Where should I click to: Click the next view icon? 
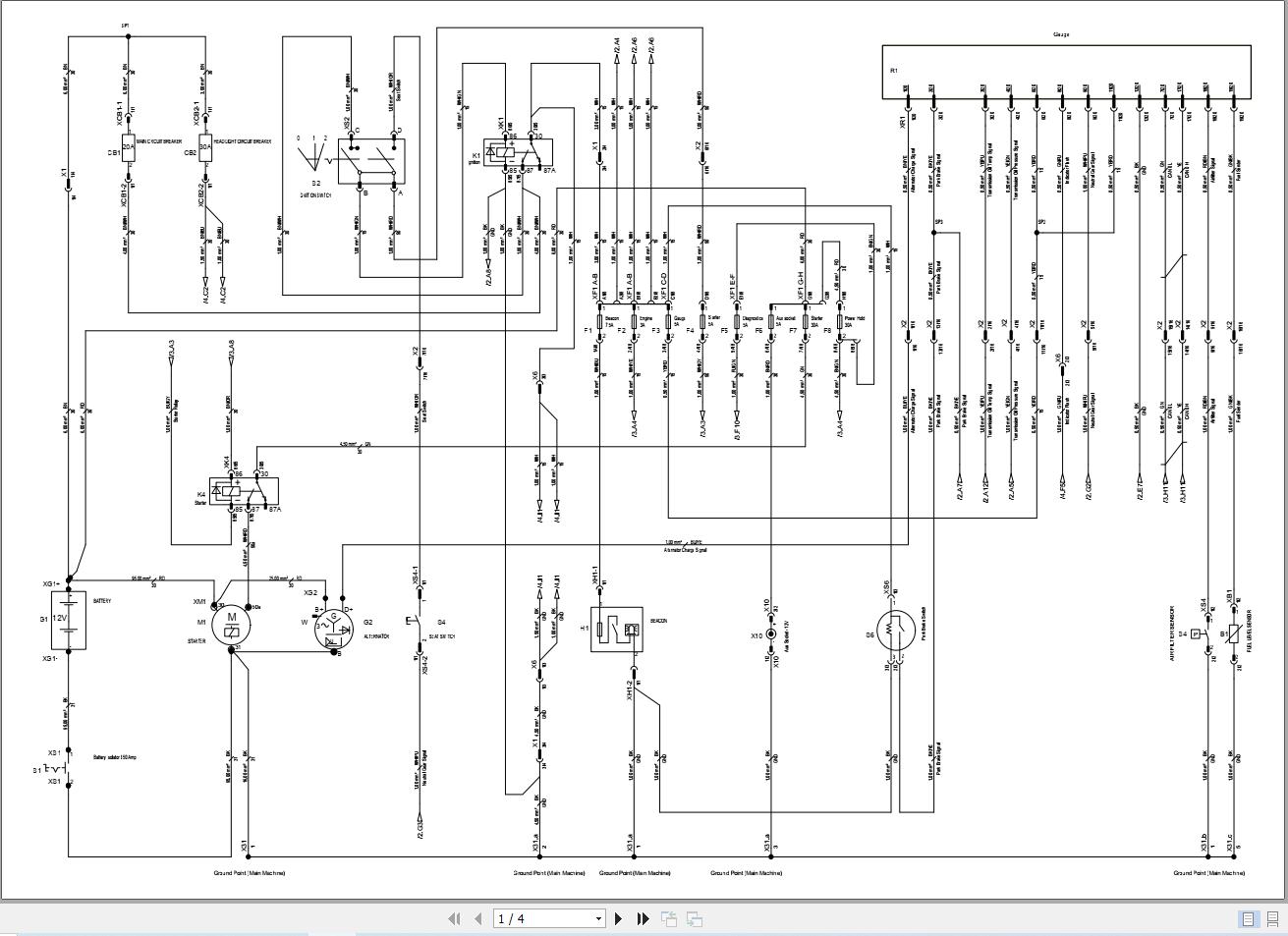click(695, 918)
